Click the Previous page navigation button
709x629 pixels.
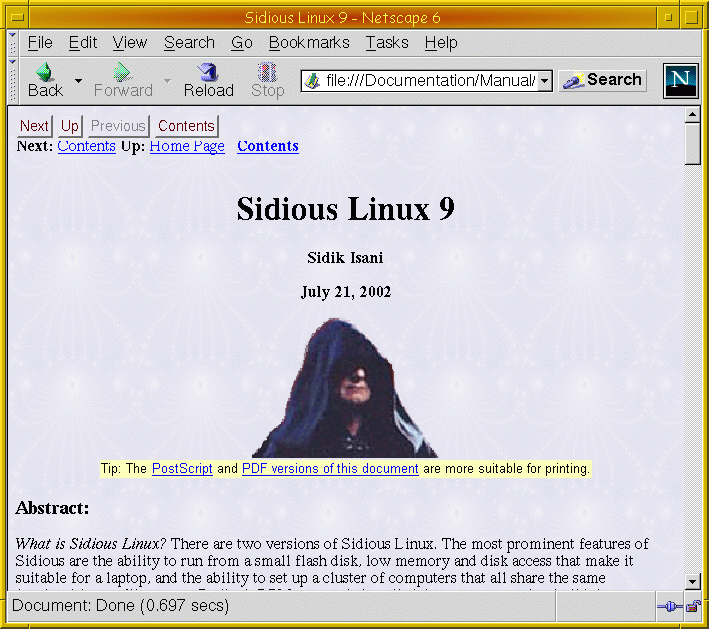pyautogui.click(x=118, y=126)
